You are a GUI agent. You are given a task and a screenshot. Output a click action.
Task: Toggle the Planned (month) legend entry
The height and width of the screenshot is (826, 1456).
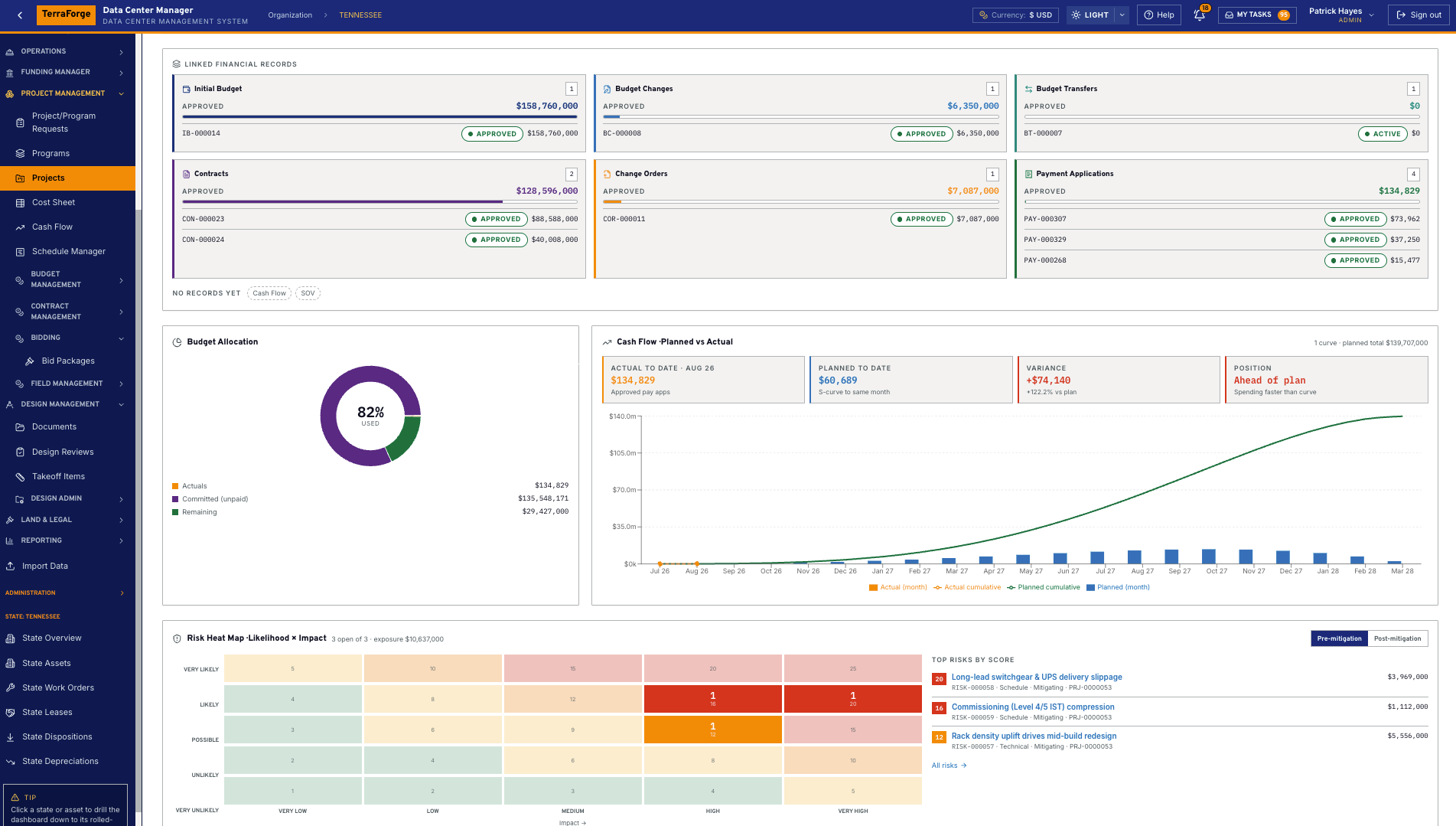click(1118, 587)
